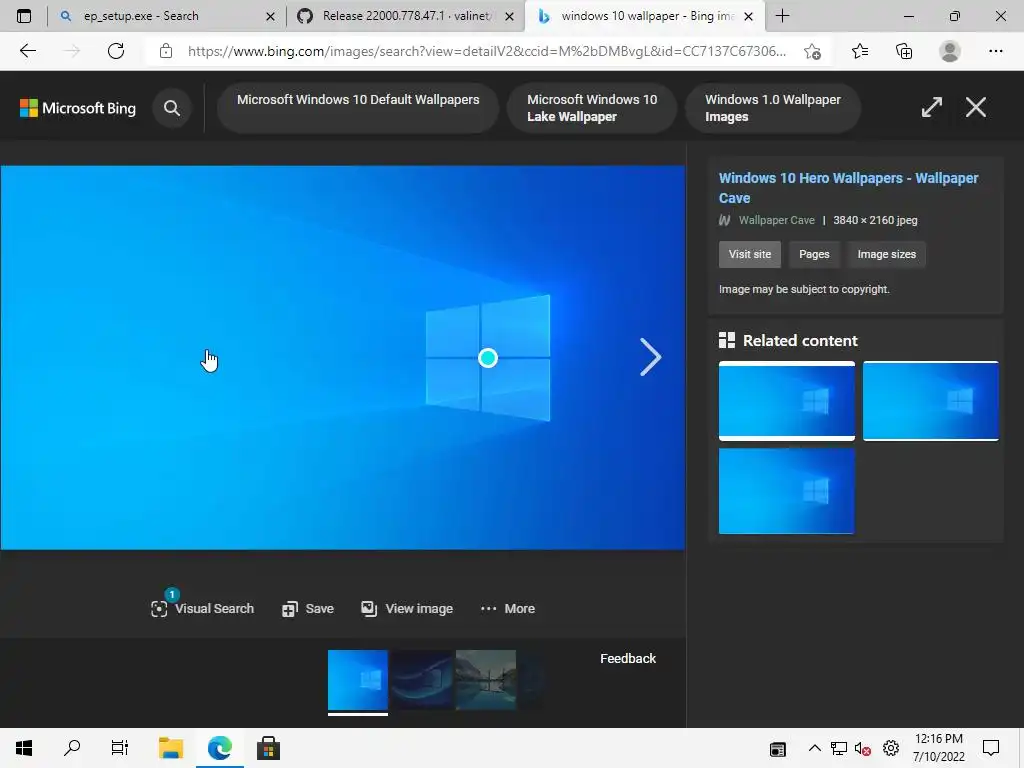Open Edge Settings and more menu
The height and width of the screenshot is (768, 1024).
[995, 51]
